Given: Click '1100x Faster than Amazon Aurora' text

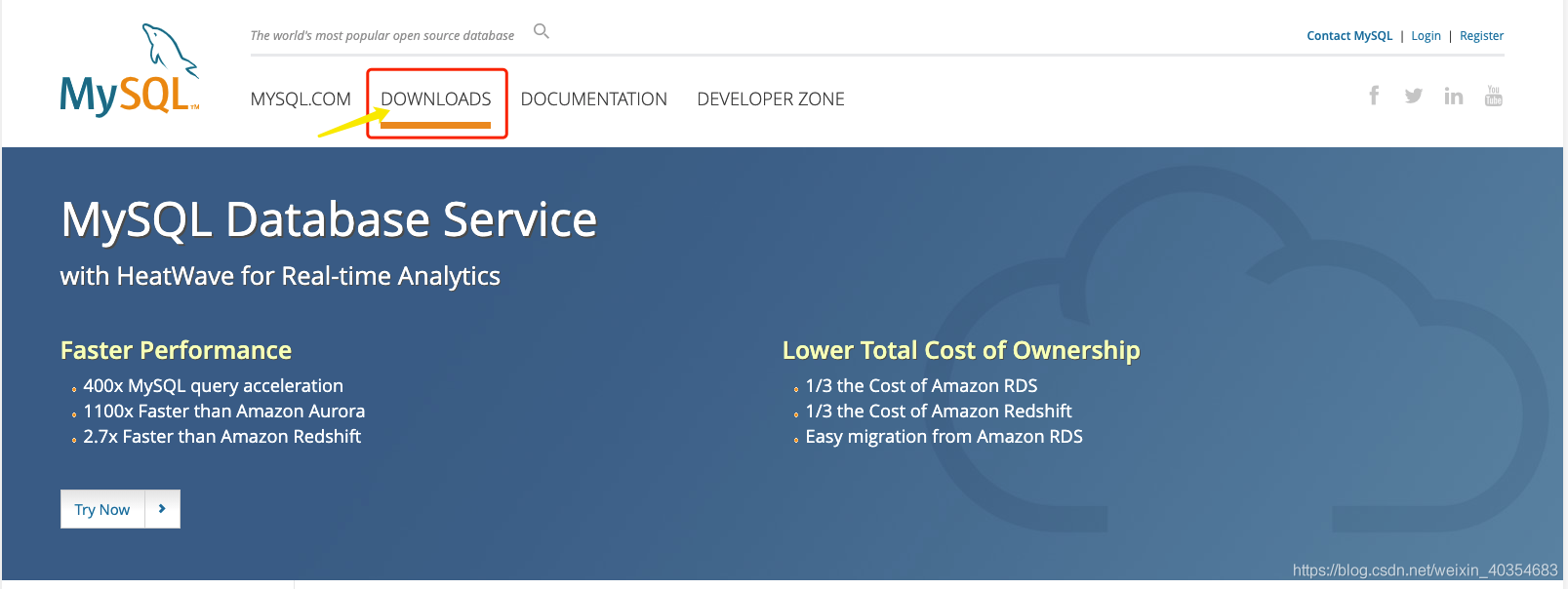Looking at the screenshot, I should click(x=224, y=412).
